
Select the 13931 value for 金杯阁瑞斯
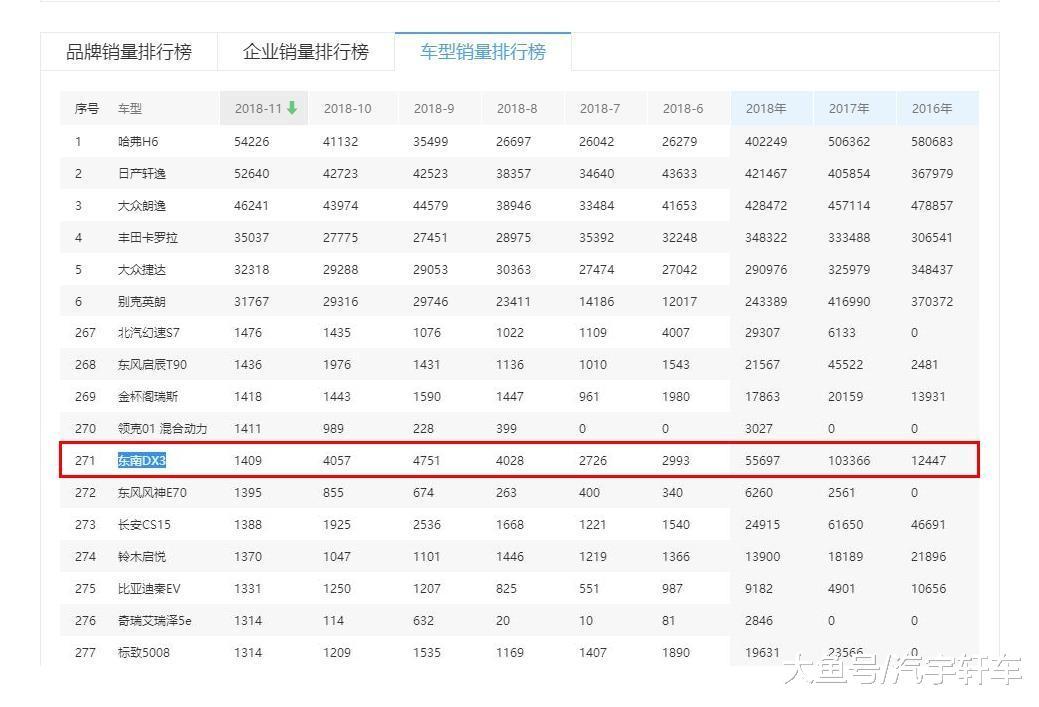928,397
